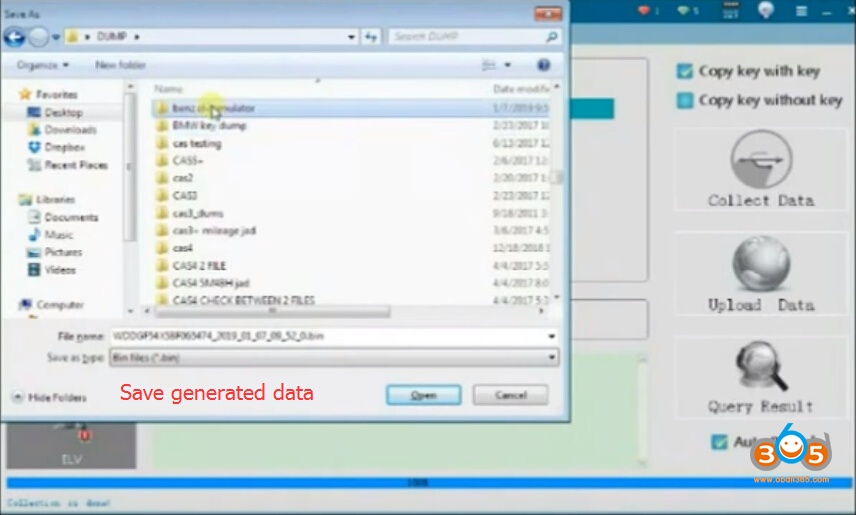The height and width of the screenshot is (515, 856).
Task: Click the horizontal scrollbar of file list
Action: 273,311
